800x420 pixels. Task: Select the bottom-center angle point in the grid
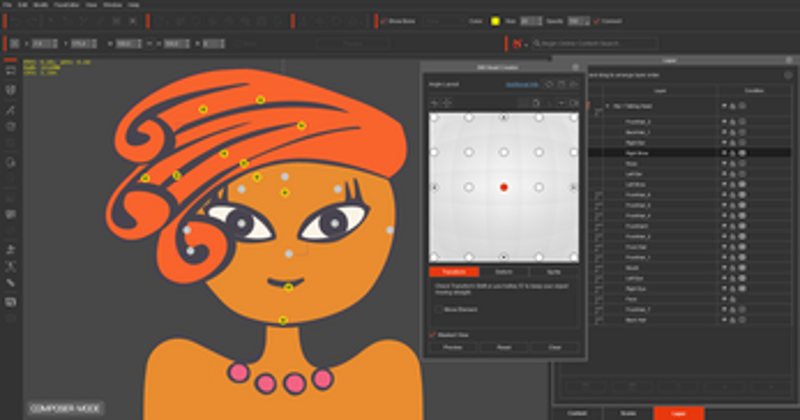click(504, 257)
